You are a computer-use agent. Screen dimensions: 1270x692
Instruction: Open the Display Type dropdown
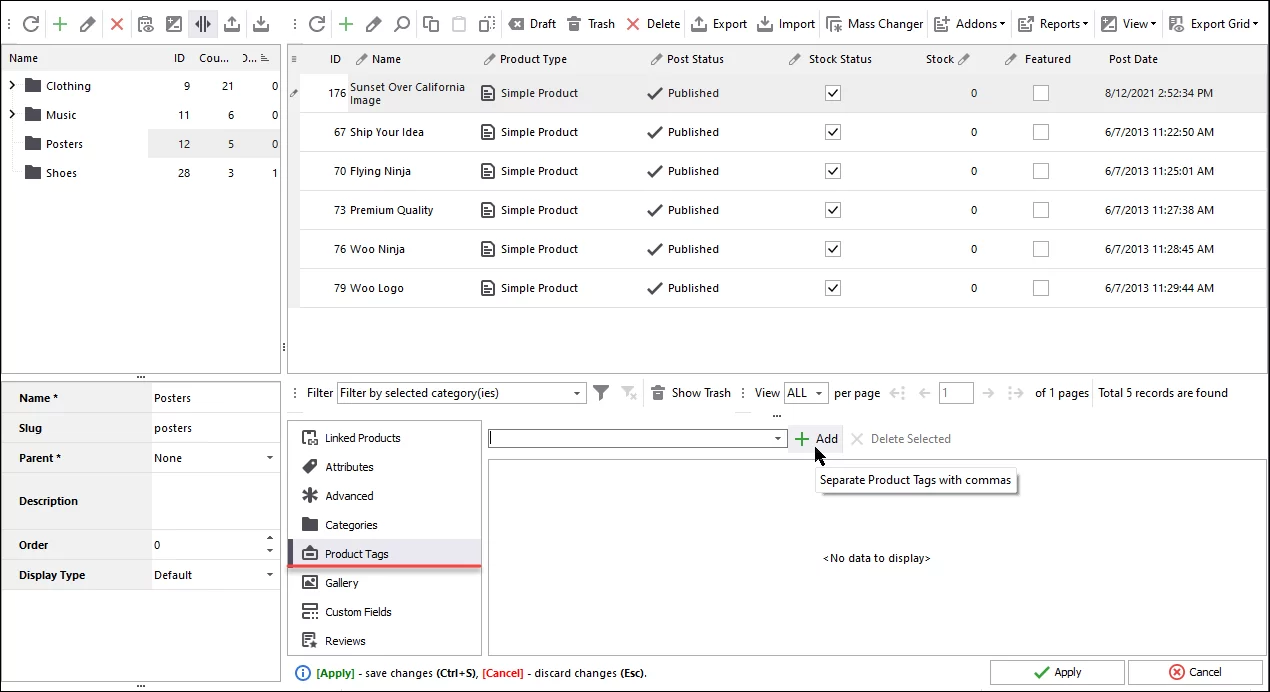coord(270,575)
